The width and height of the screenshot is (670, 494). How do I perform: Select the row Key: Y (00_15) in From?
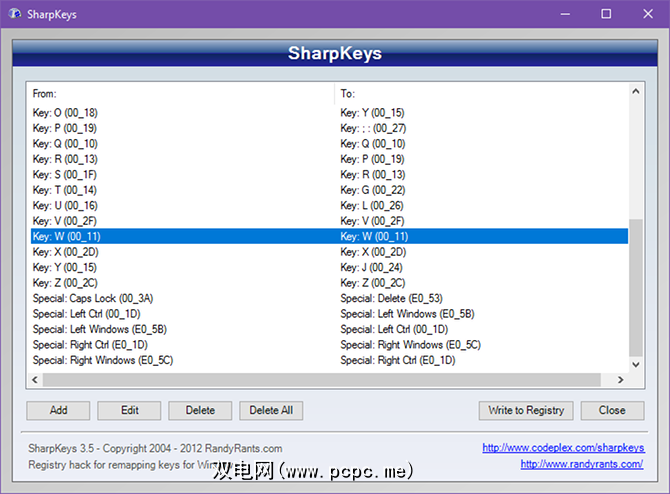click(x=65, y=267)
